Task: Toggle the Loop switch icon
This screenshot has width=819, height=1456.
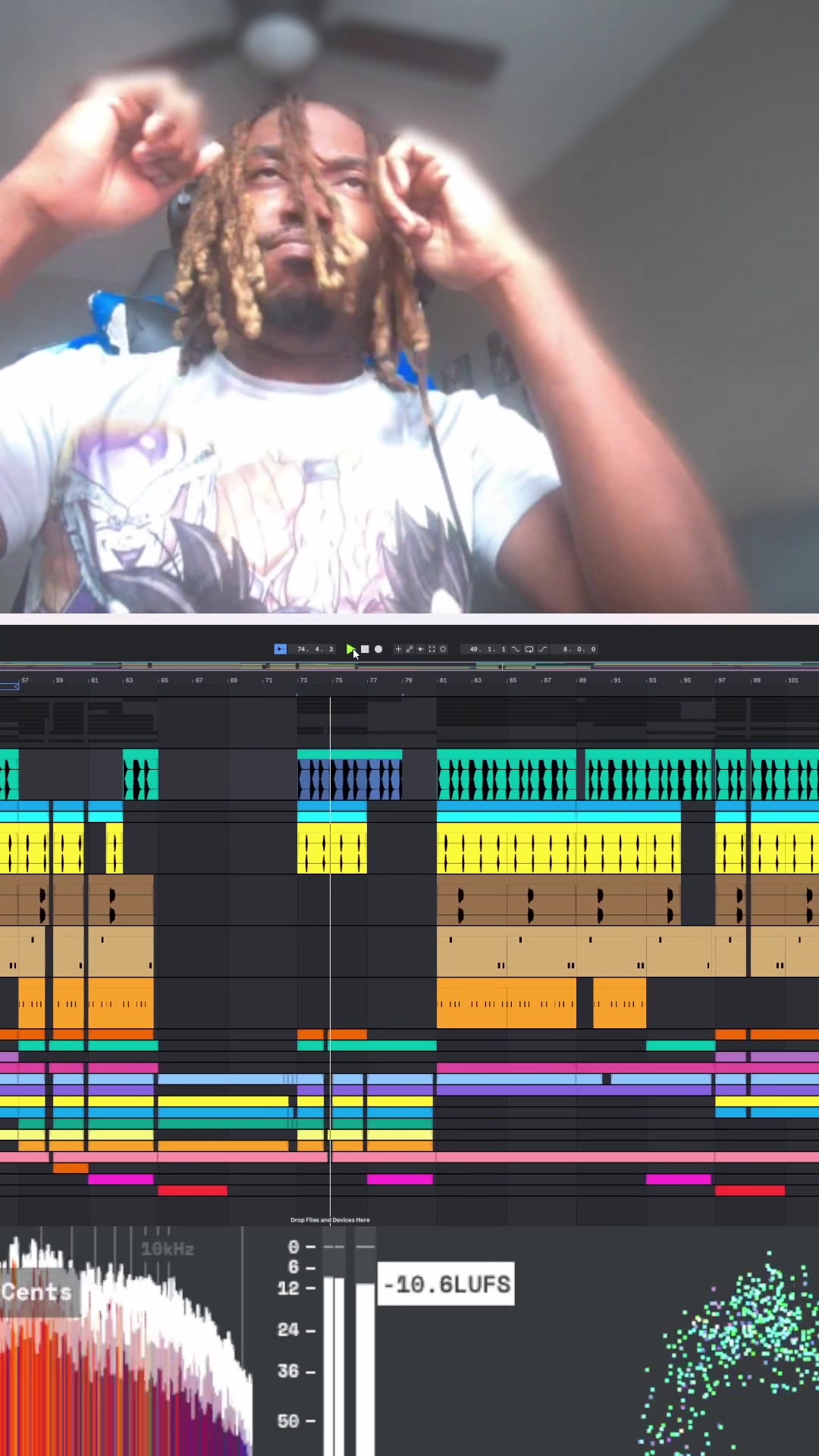Action: click(529, 649)
